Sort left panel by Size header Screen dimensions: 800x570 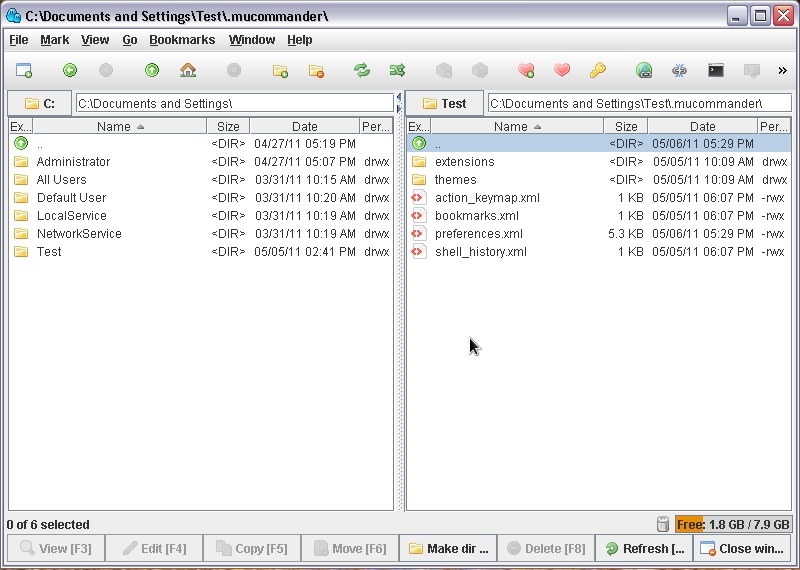click(x=228, y=126)
